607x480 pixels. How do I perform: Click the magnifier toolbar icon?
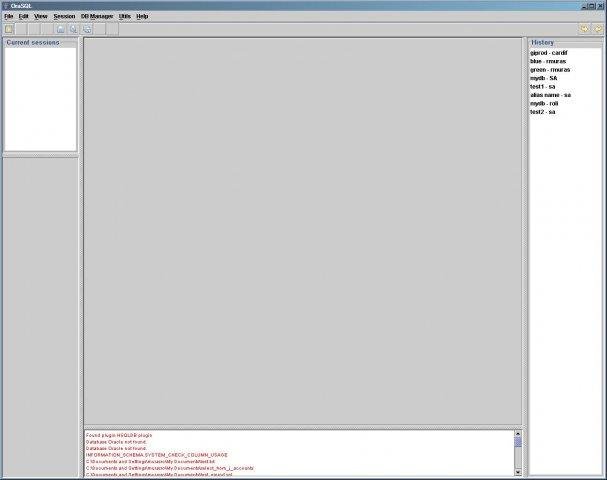[x=74, y=29]
